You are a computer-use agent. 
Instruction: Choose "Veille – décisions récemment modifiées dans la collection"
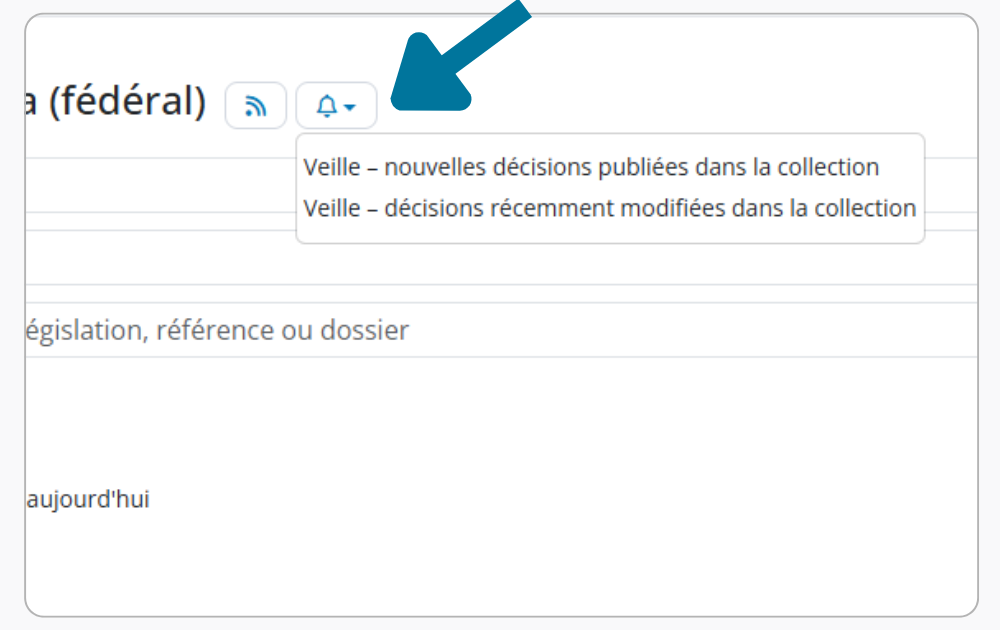[x=609, y=208]
